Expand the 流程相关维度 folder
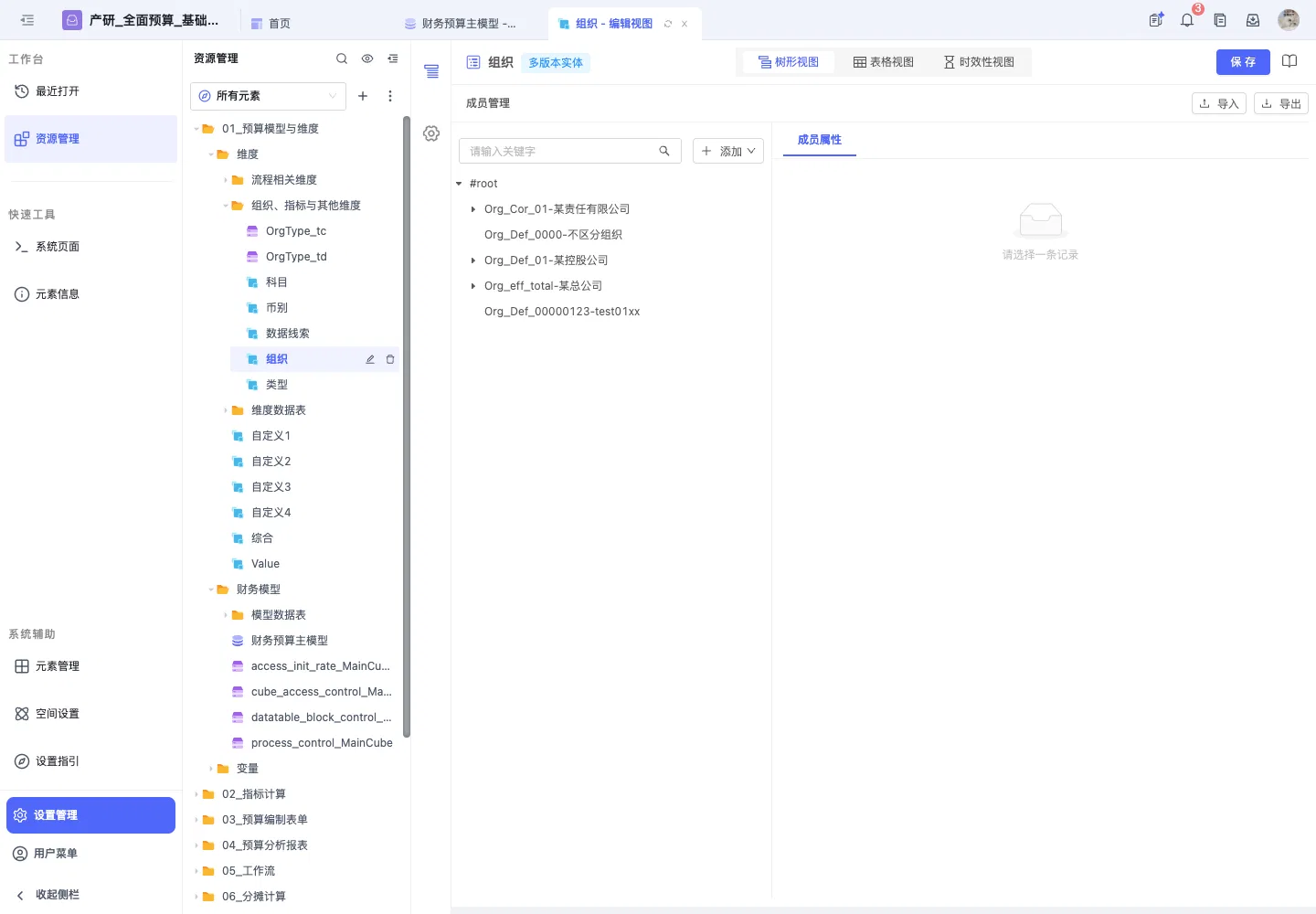This screenshot has height=914, width=1316. [x=226, y=180]
